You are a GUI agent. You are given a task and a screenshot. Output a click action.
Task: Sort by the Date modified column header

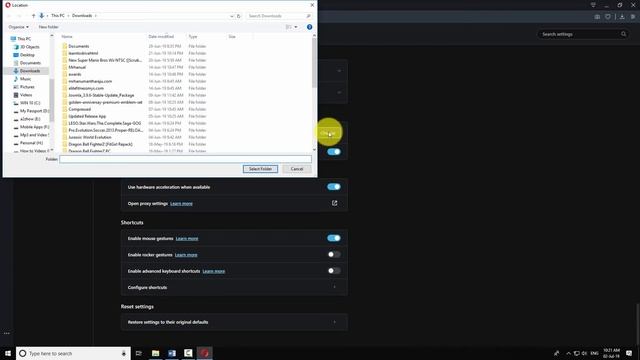click(161, 37)
